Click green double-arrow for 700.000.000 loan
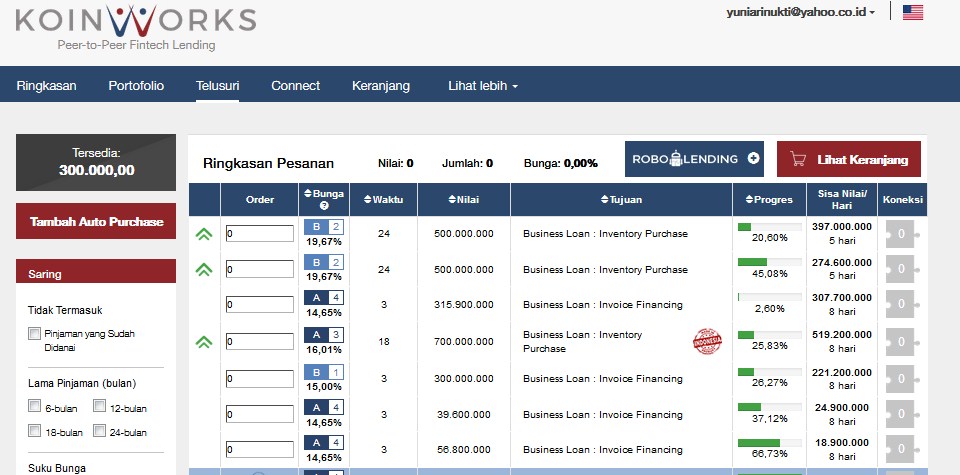Screen dimensions: 960x475 (x=204, y=342)
